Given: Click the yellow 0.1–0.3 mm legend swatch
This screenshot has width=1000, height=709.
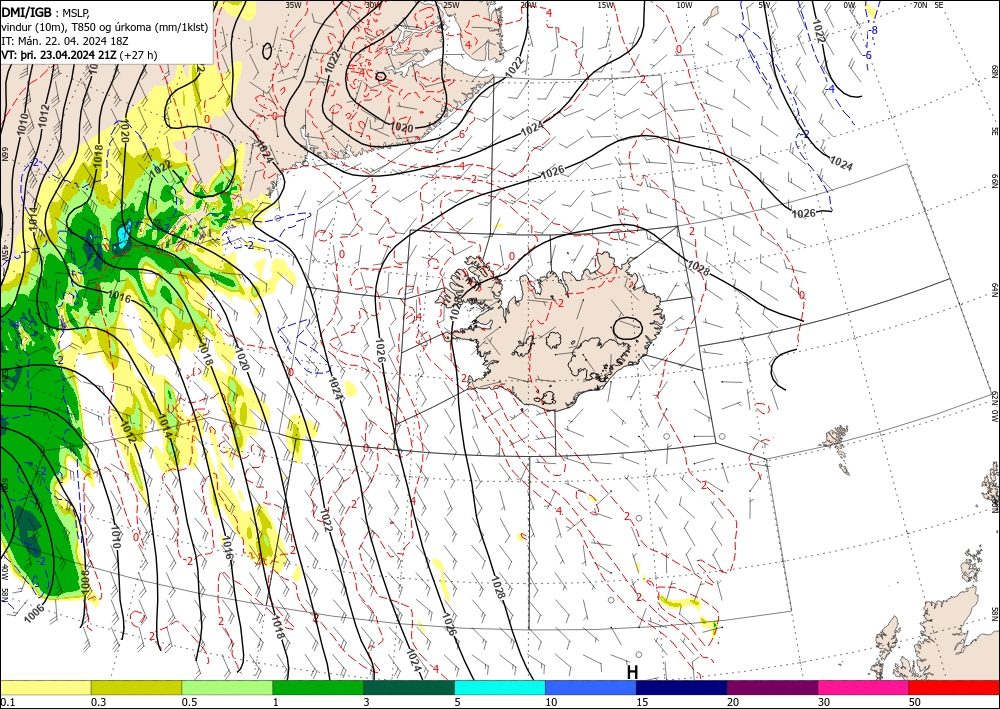Looking at the screenshot, I should 45,688.
